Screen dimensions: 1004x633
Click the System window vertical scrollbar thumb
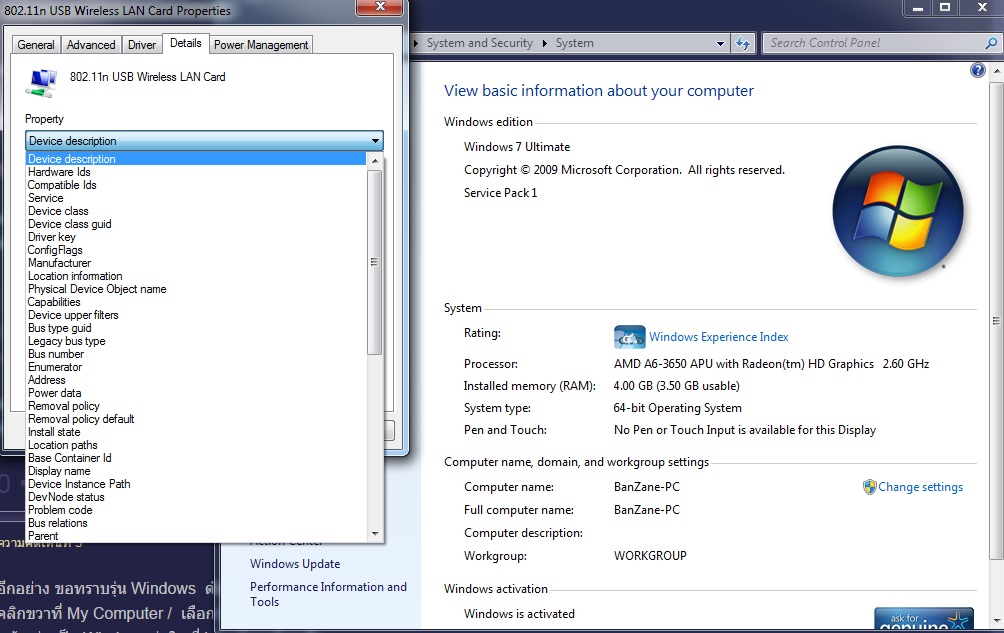coord(996,321)
